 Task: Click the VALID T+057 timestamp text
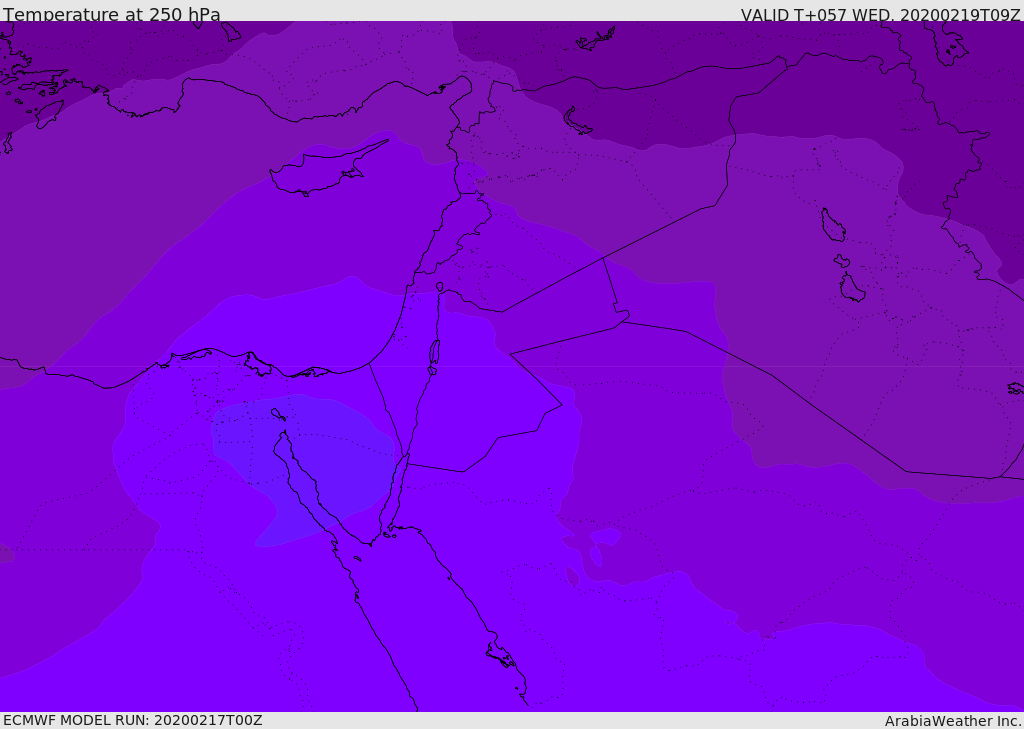[880, 15]
